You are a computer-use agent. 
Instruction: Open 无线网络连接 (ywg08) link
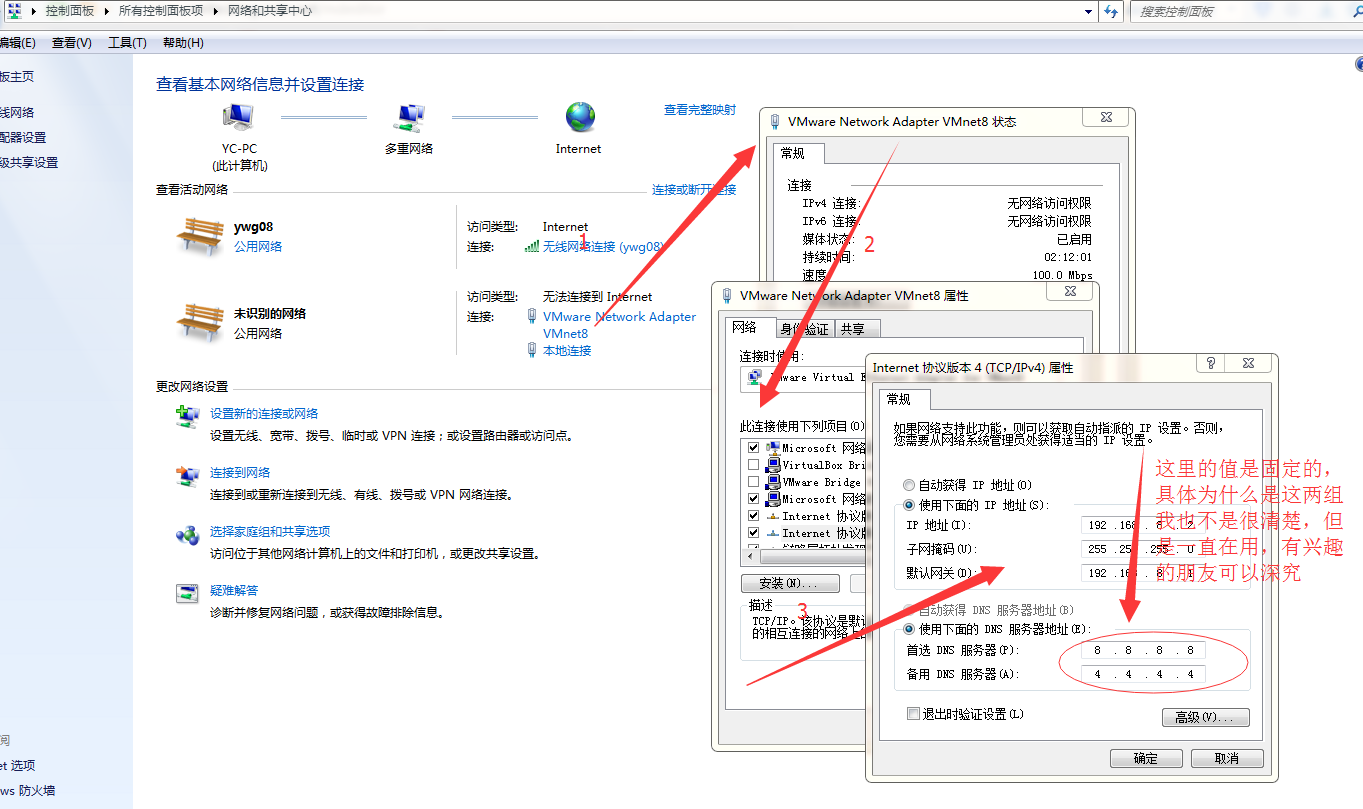tap(603, 246)
